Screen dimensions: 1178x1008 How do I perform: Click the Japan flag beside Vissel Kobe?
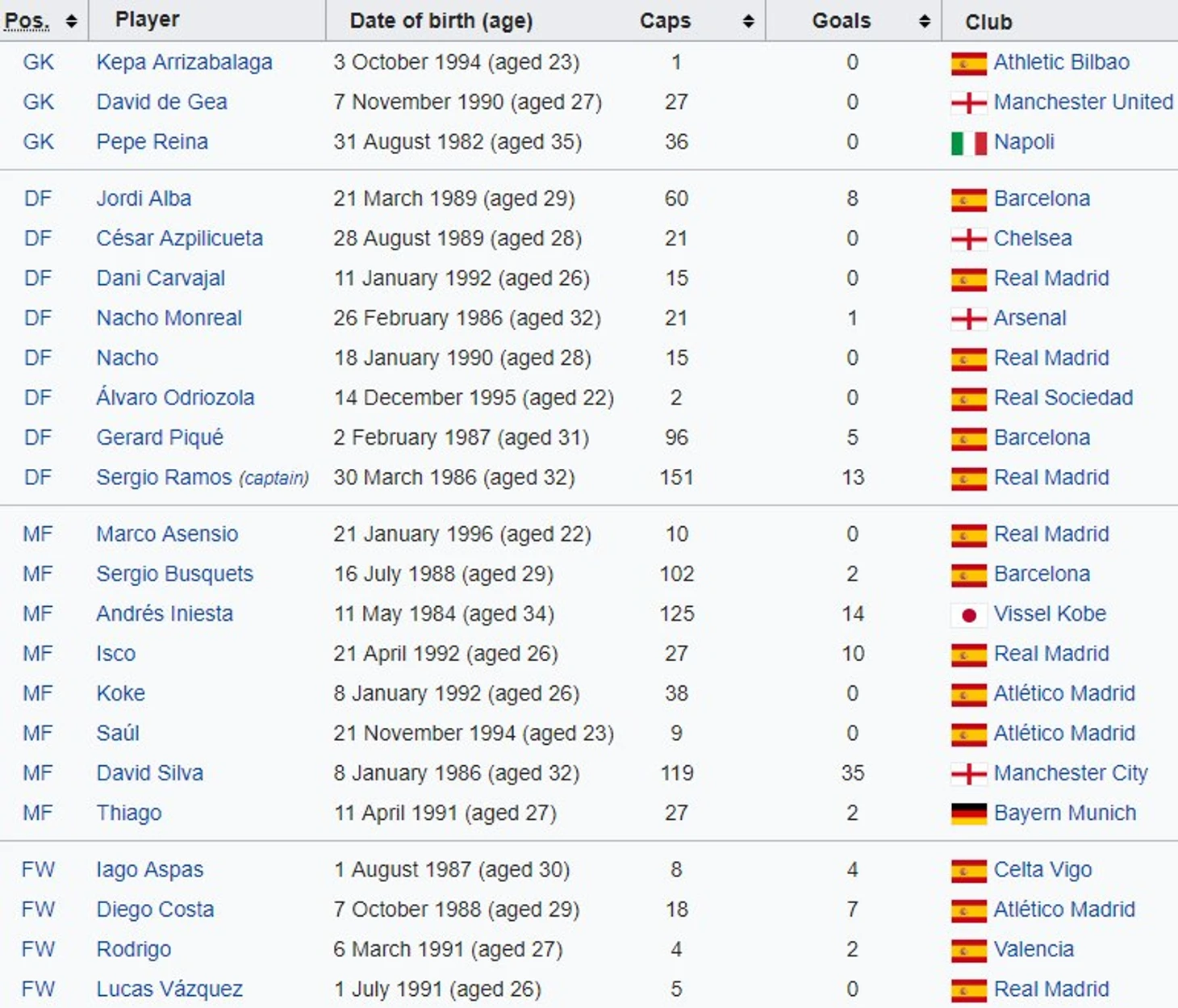coord(968,615)
